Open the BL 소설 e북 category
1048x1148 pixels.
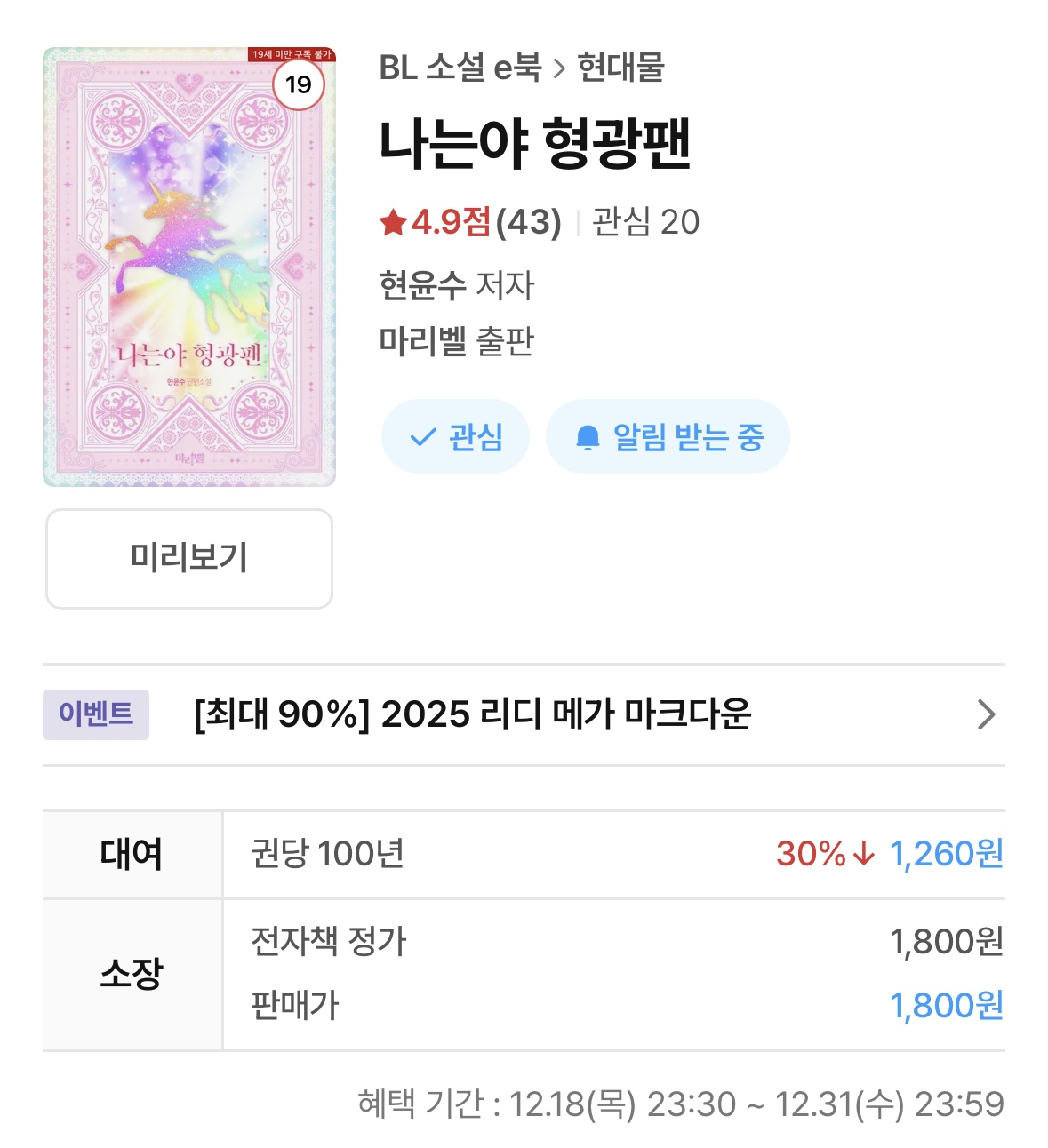tap(460, 68)
